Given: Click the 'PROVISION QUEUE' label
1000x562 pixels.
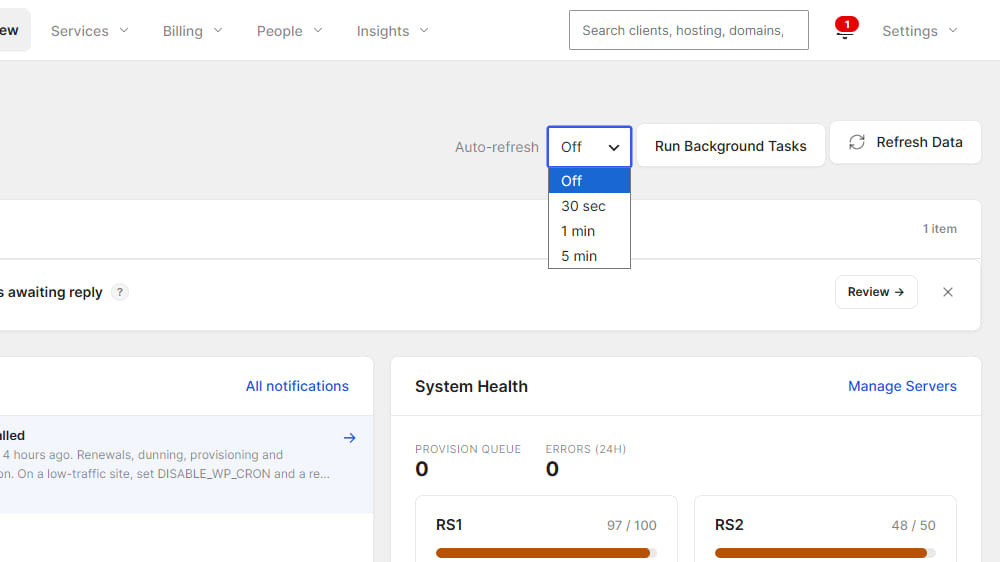Looking at the screenshot, I should tap(468, 449).
